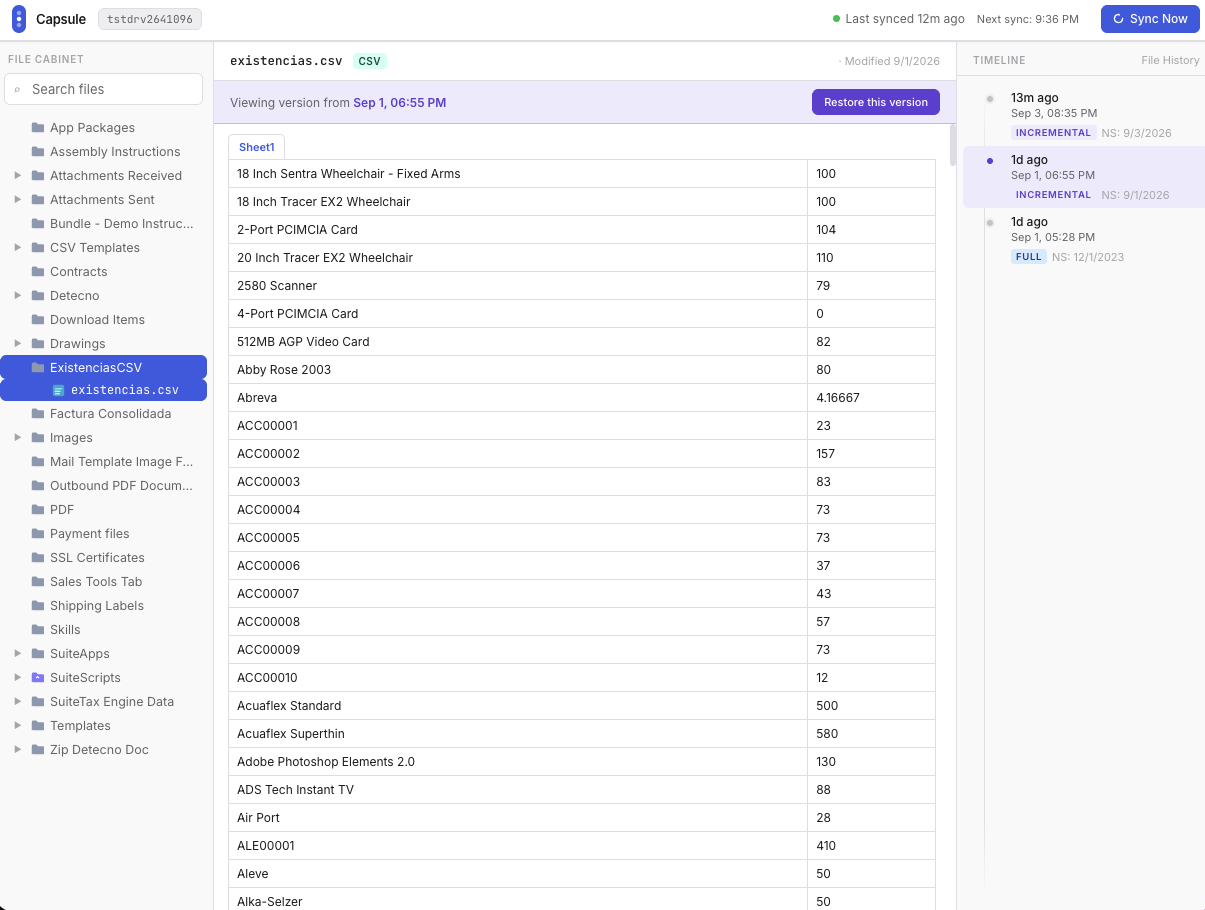Image resolution: width=1205 pixels, height=910 pixels.
Task: Click the folder icon beside Contracts
Action: [x=38, y=272]
